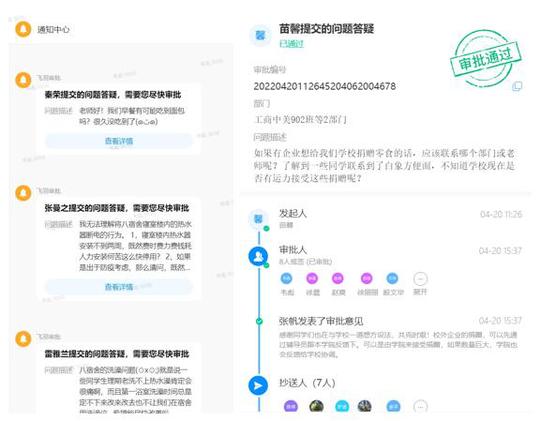This screenshot has width=549, height=421.
Task: Expand the CC recipients list
Action: (x=420, y=406)
